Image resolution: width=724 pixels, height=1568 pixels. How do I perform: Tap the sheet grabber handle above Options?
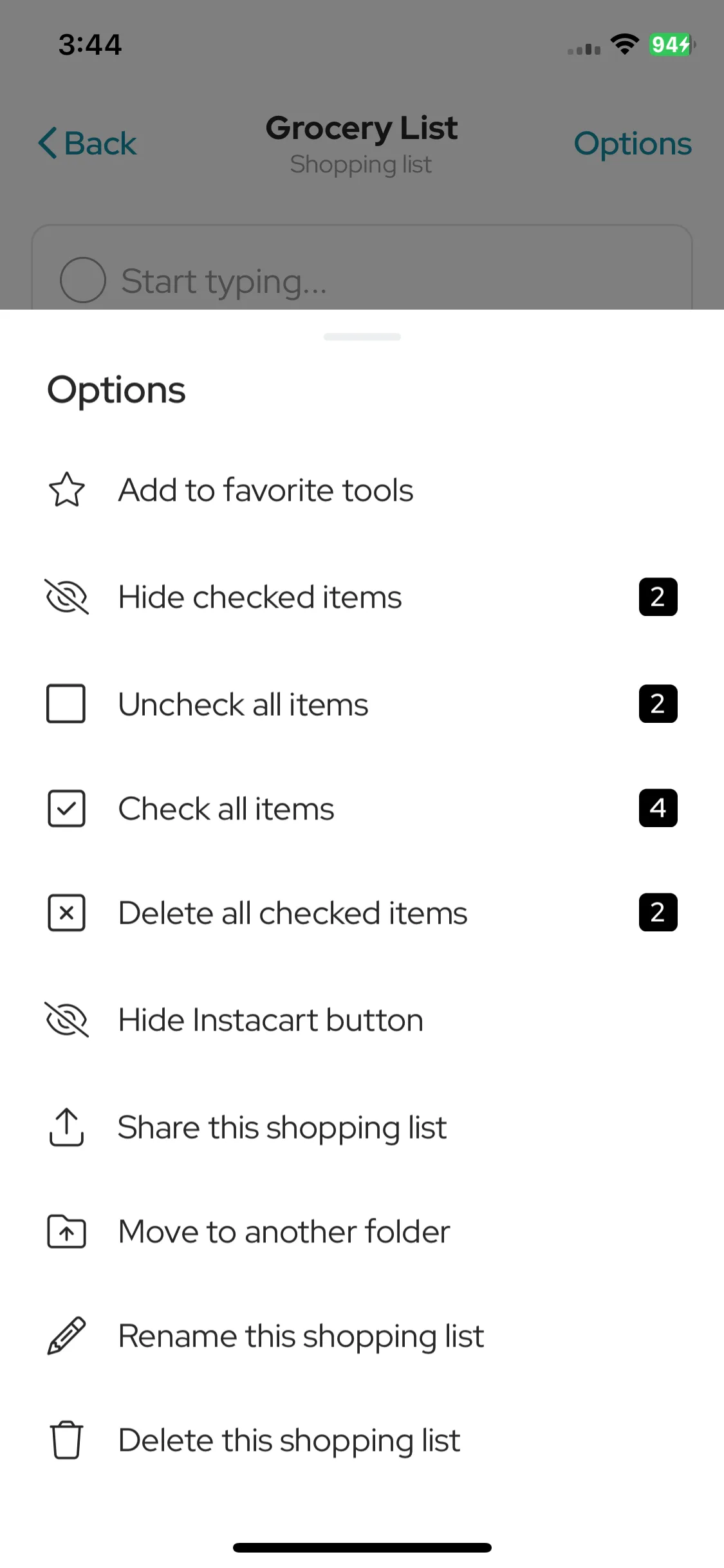(x=362, y=337)
